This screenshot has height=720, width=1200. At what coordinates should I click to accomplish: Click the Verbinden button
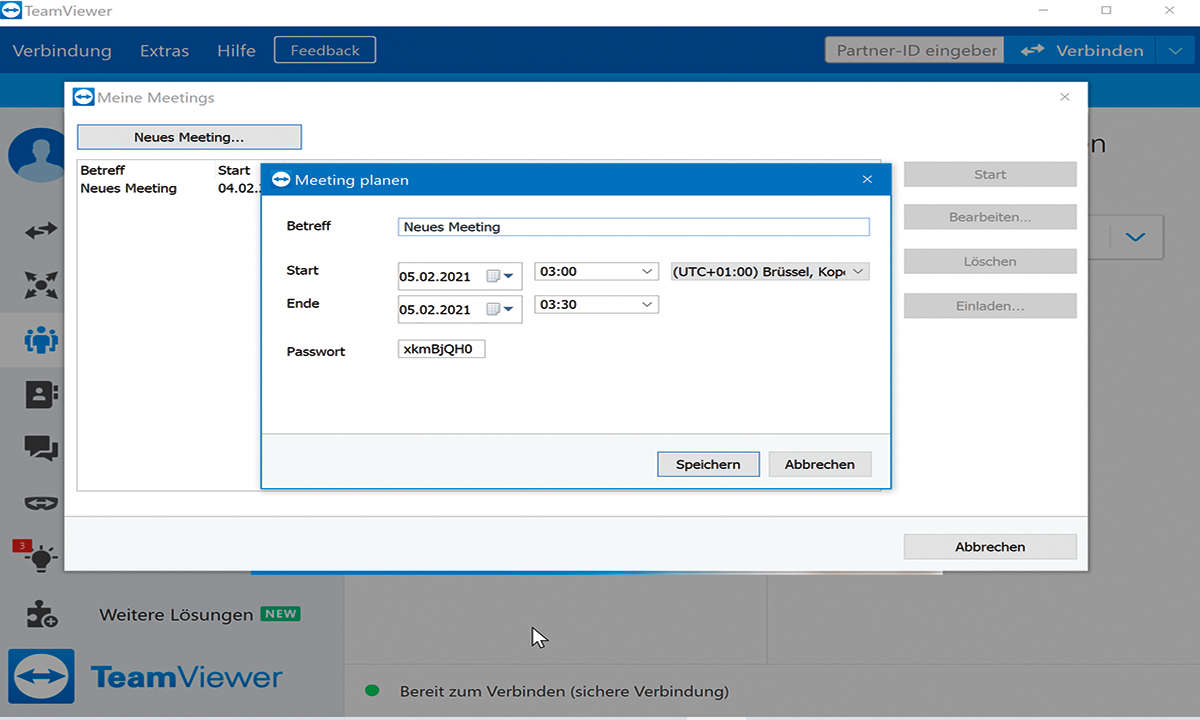coord(1081,50)
